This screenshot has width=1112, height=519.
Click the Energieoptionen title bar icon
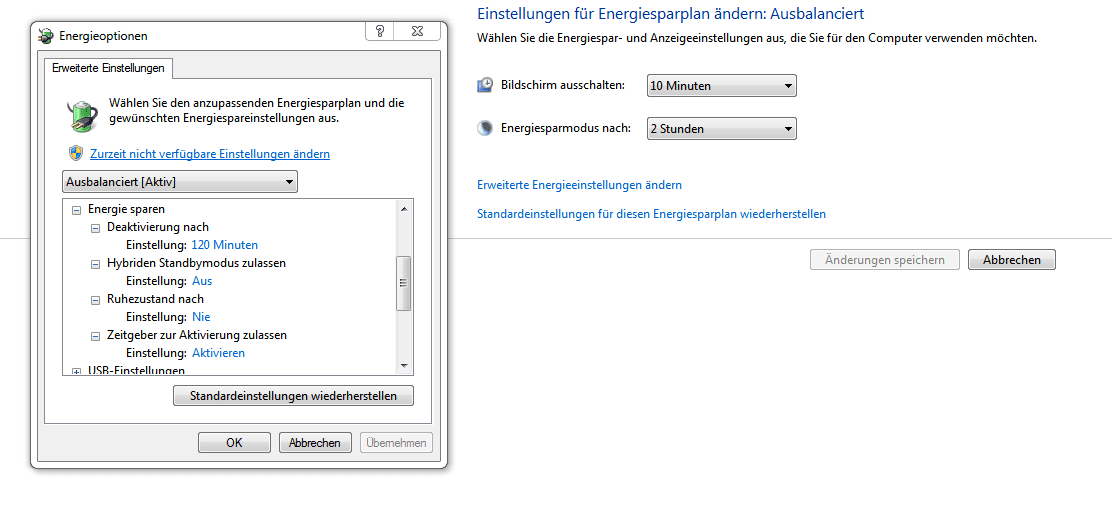tap(45, 36)
